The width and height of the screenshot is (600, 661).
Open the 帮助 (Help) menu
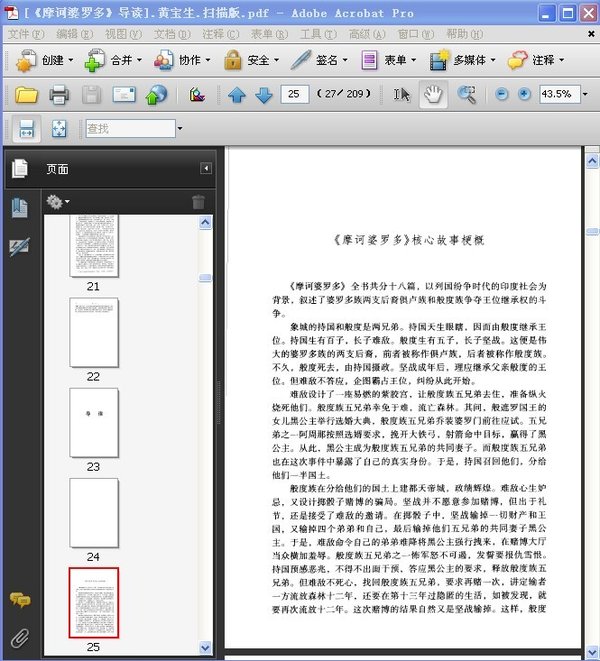point(465,34)
